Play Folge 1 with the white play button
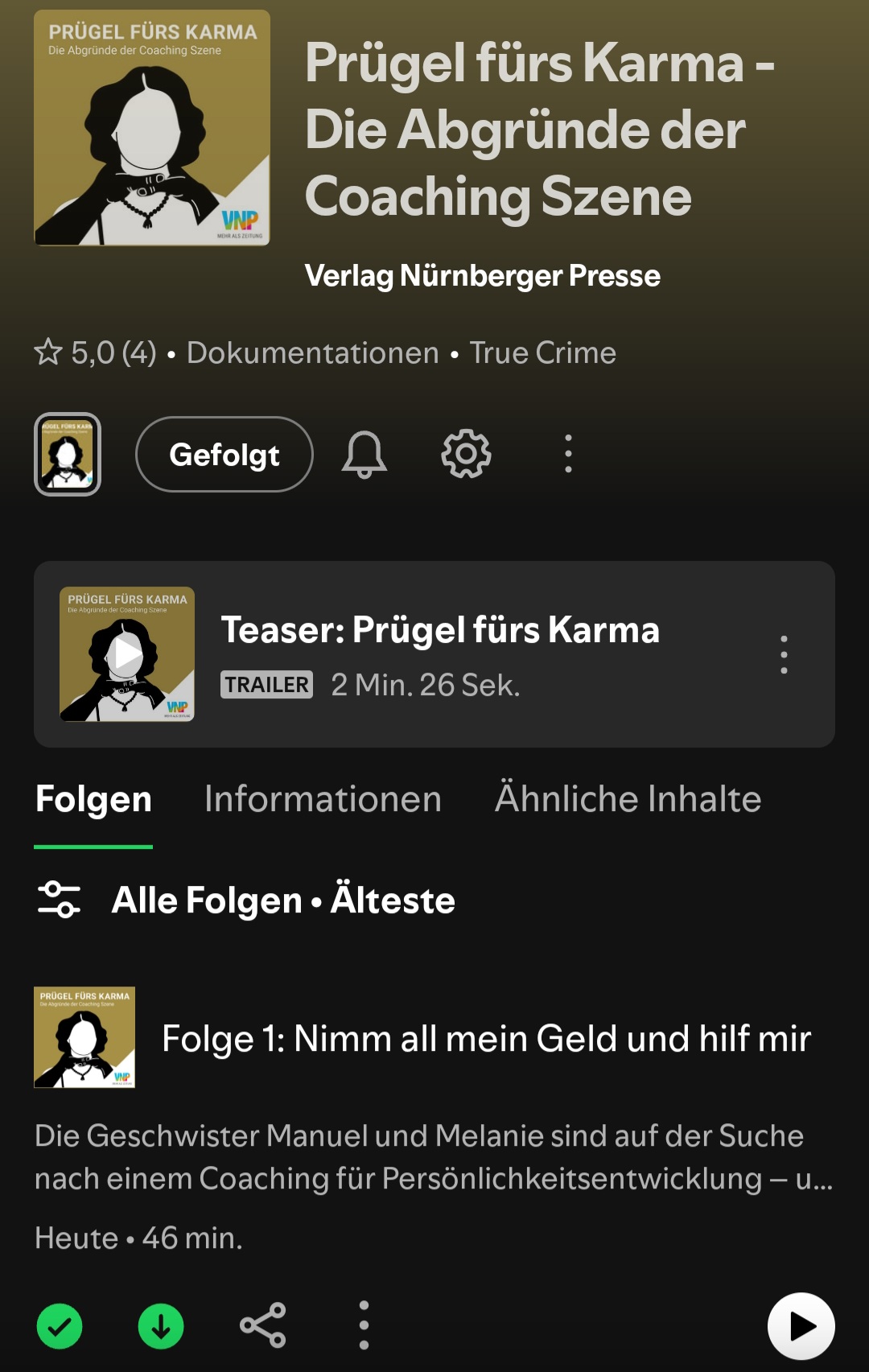Screen dimensions: 869x1372 [801, 1326]
